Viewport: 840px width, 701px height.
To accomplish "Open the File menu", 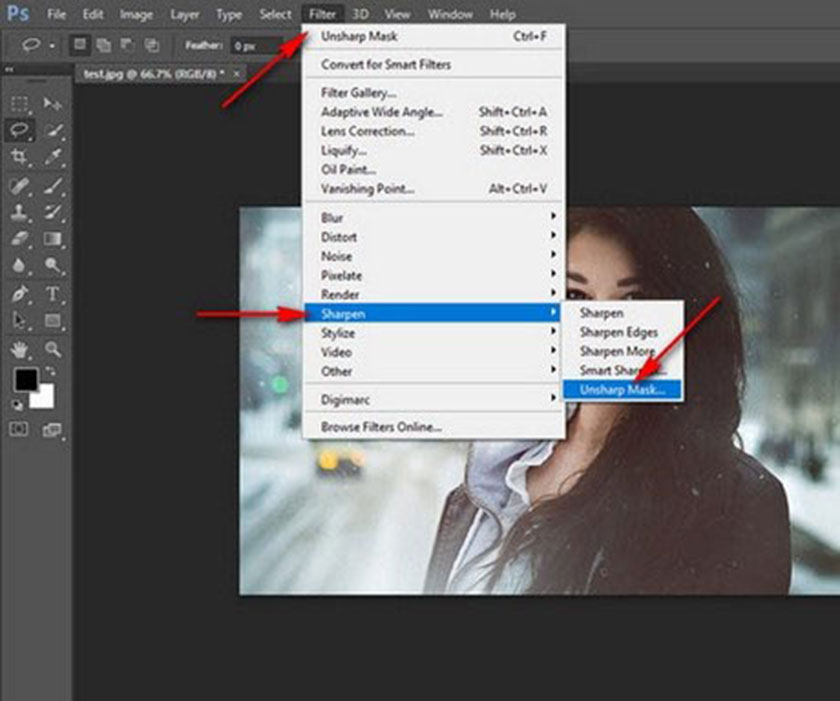I will [x=57, y=14].
